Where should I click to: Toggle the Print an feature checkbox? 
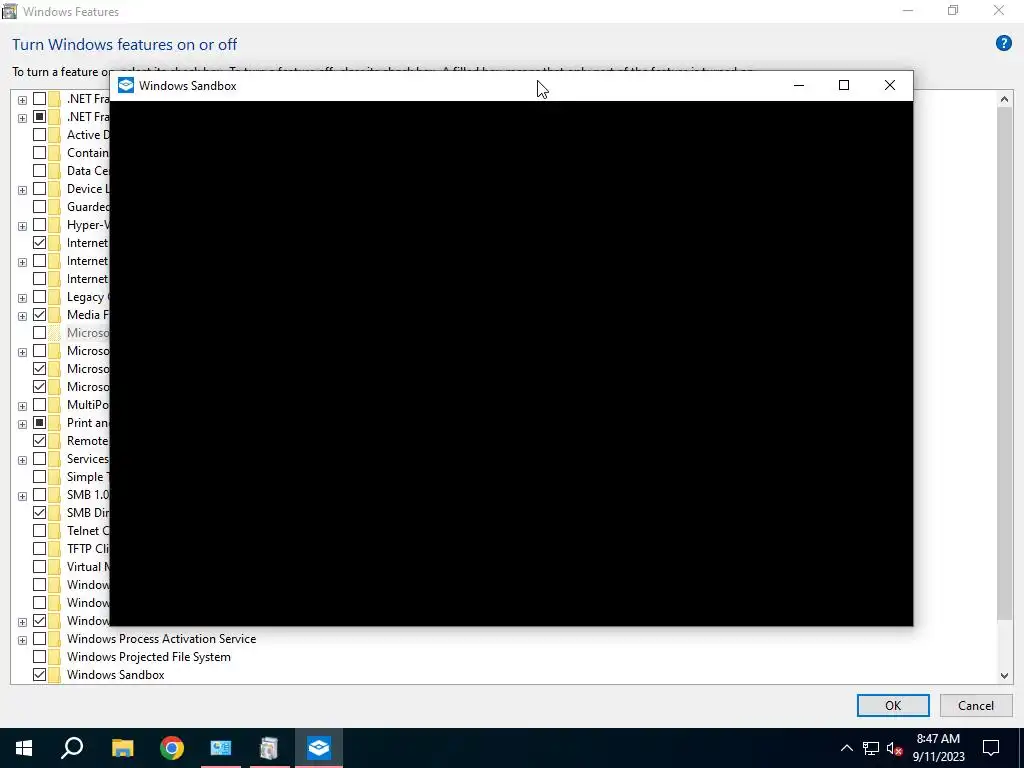[x=39, y=423]
